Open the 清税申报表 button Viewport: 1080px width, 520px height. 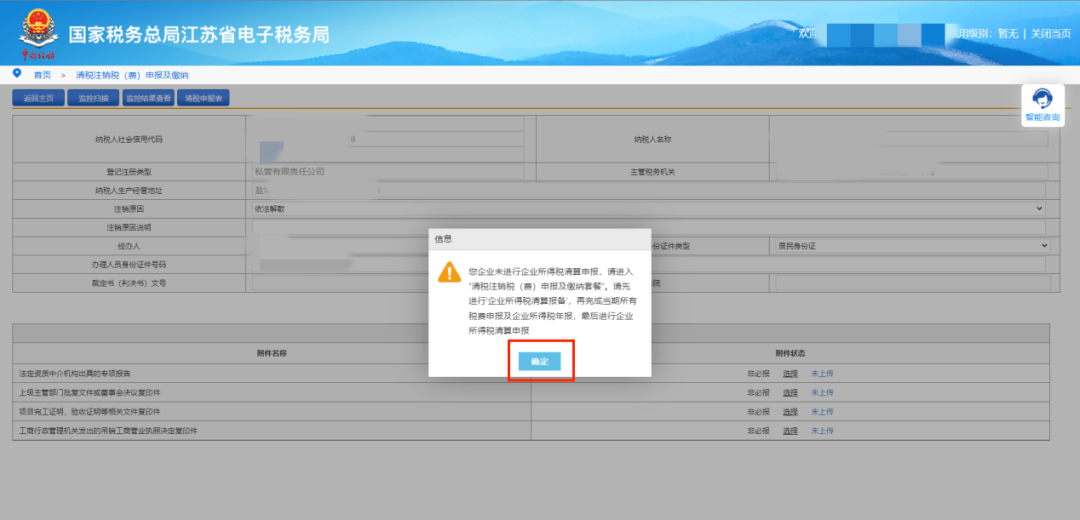pos(203,98)
